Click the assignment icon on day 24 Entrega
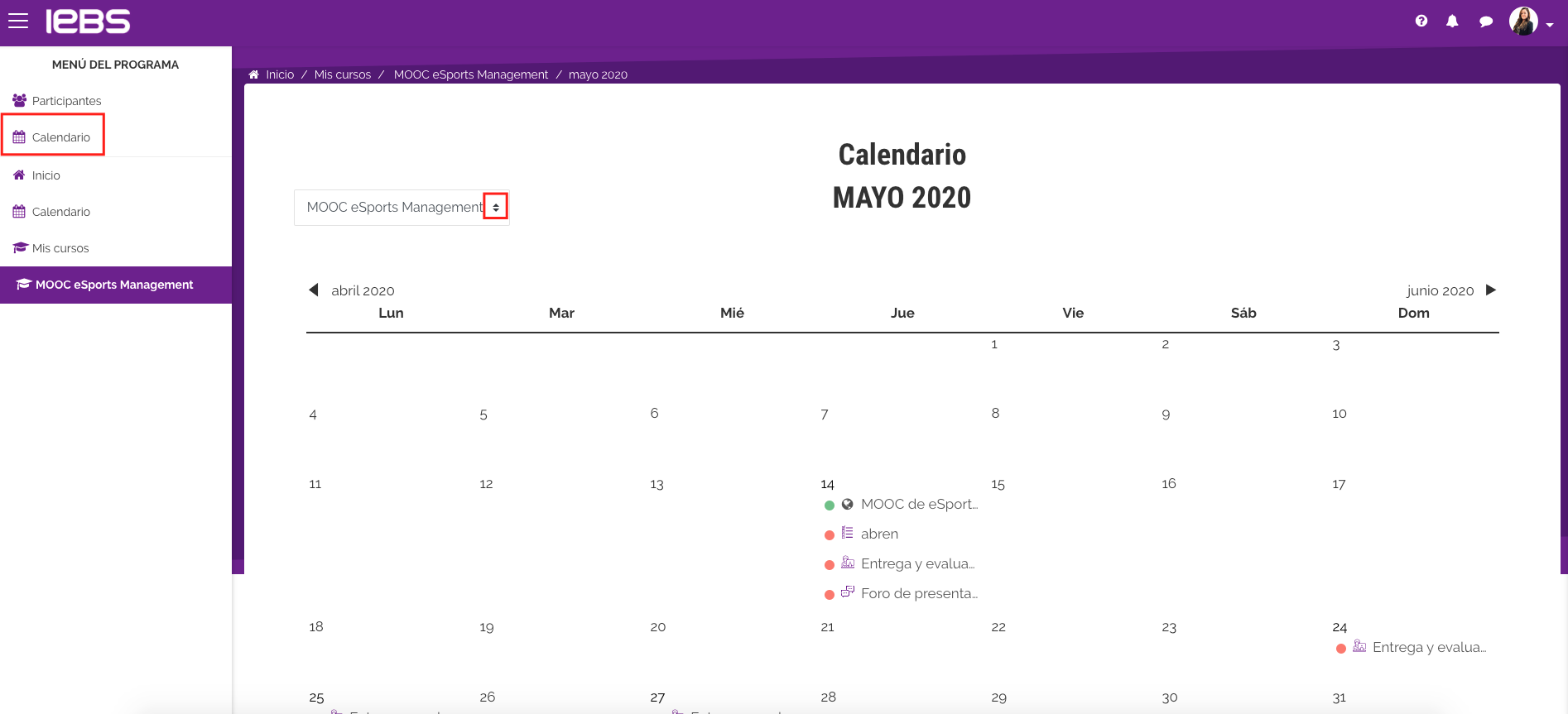Screen dimensions: 1568x714 point(1359,645)
